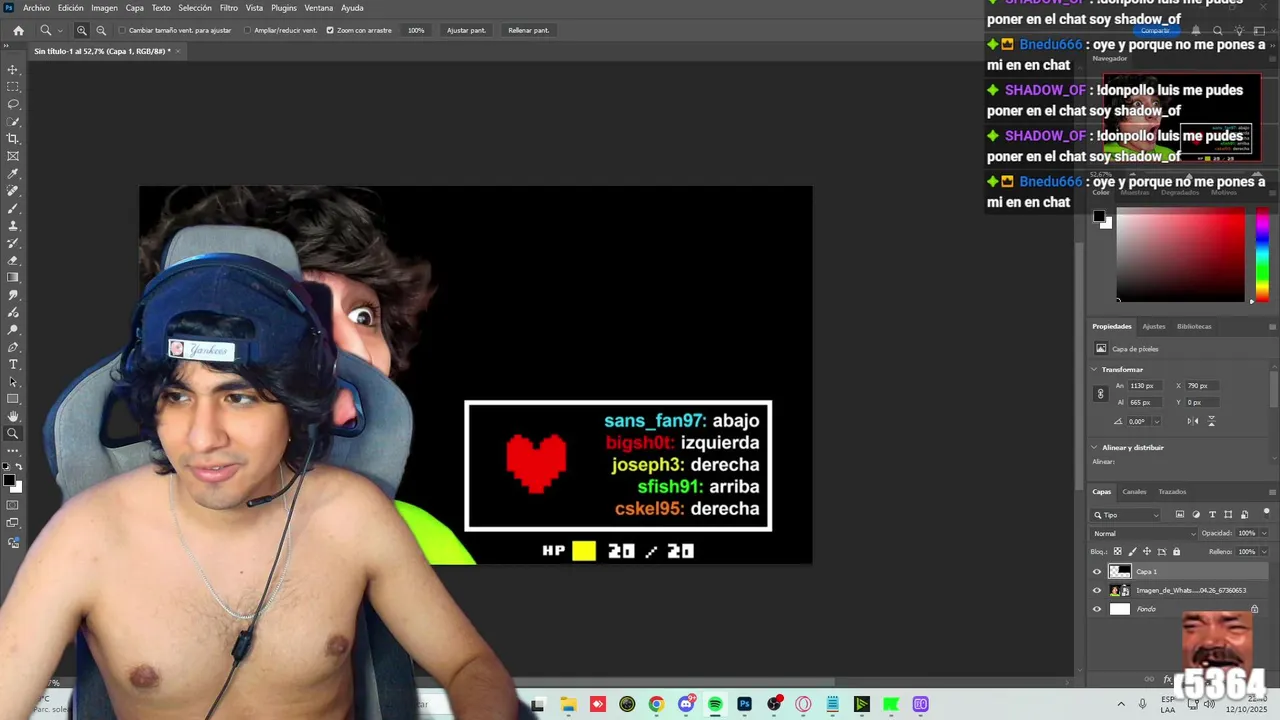Select the Brush tool
This screenshot has height=720, width=1280.
pos(13,208)
